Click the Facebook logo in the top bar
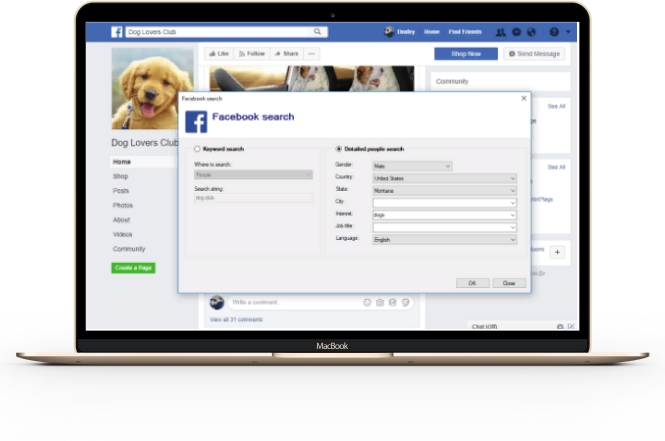 (117, 32)
